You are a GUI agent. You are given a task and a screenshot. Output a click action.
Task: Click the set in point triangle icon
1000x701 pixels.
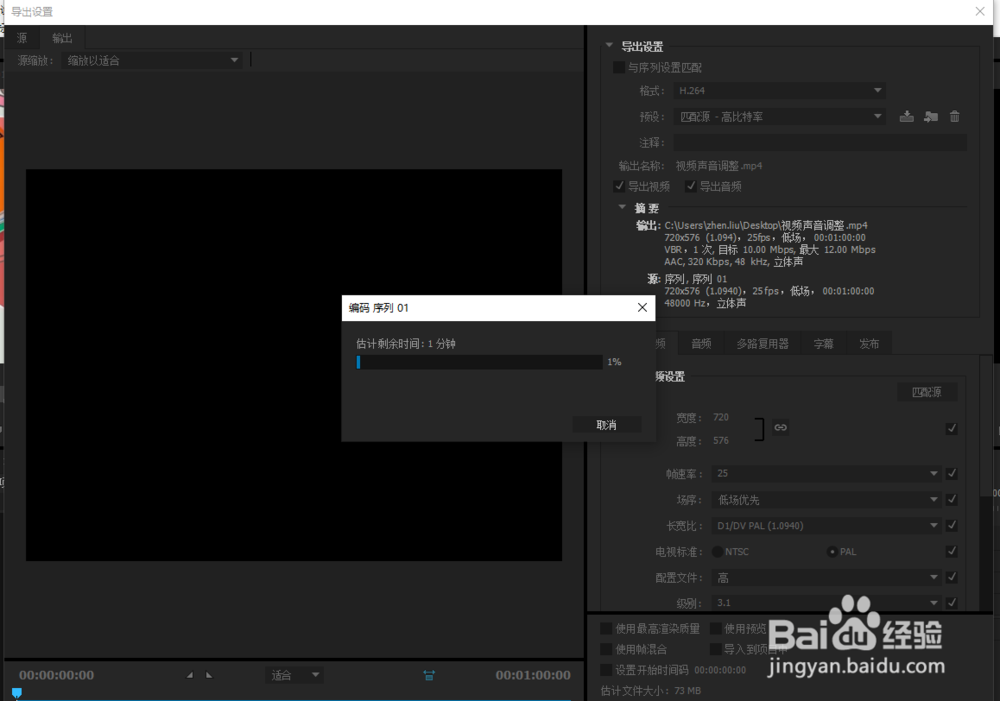click(189, 675)
